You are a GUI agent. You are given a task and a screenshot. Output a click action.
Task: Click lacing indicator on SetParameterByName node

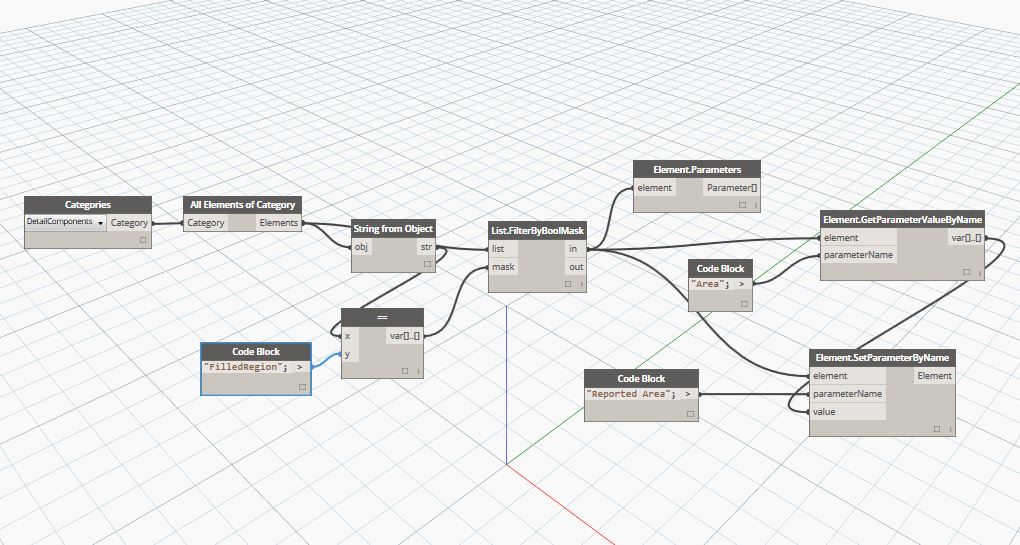pyautogui.click(x=950, y=429)
